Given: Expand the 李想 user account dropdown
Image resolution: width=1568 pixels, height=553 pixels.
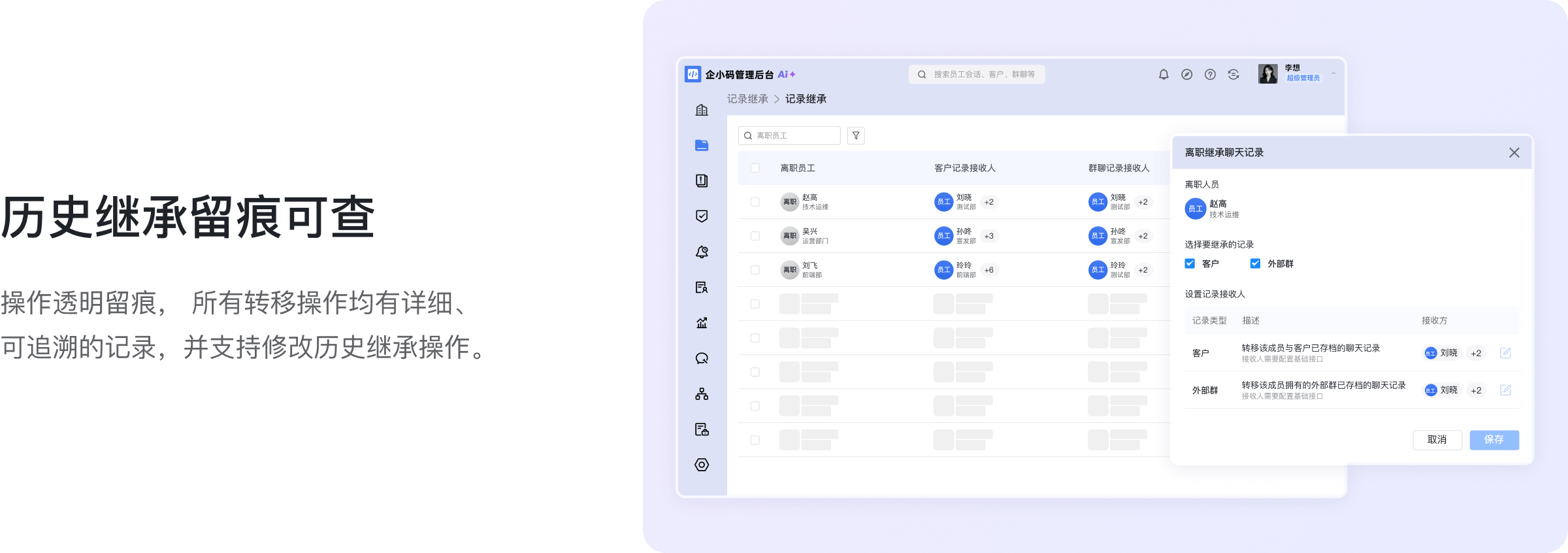Looking at the screenshot, I should (1333, 73).
